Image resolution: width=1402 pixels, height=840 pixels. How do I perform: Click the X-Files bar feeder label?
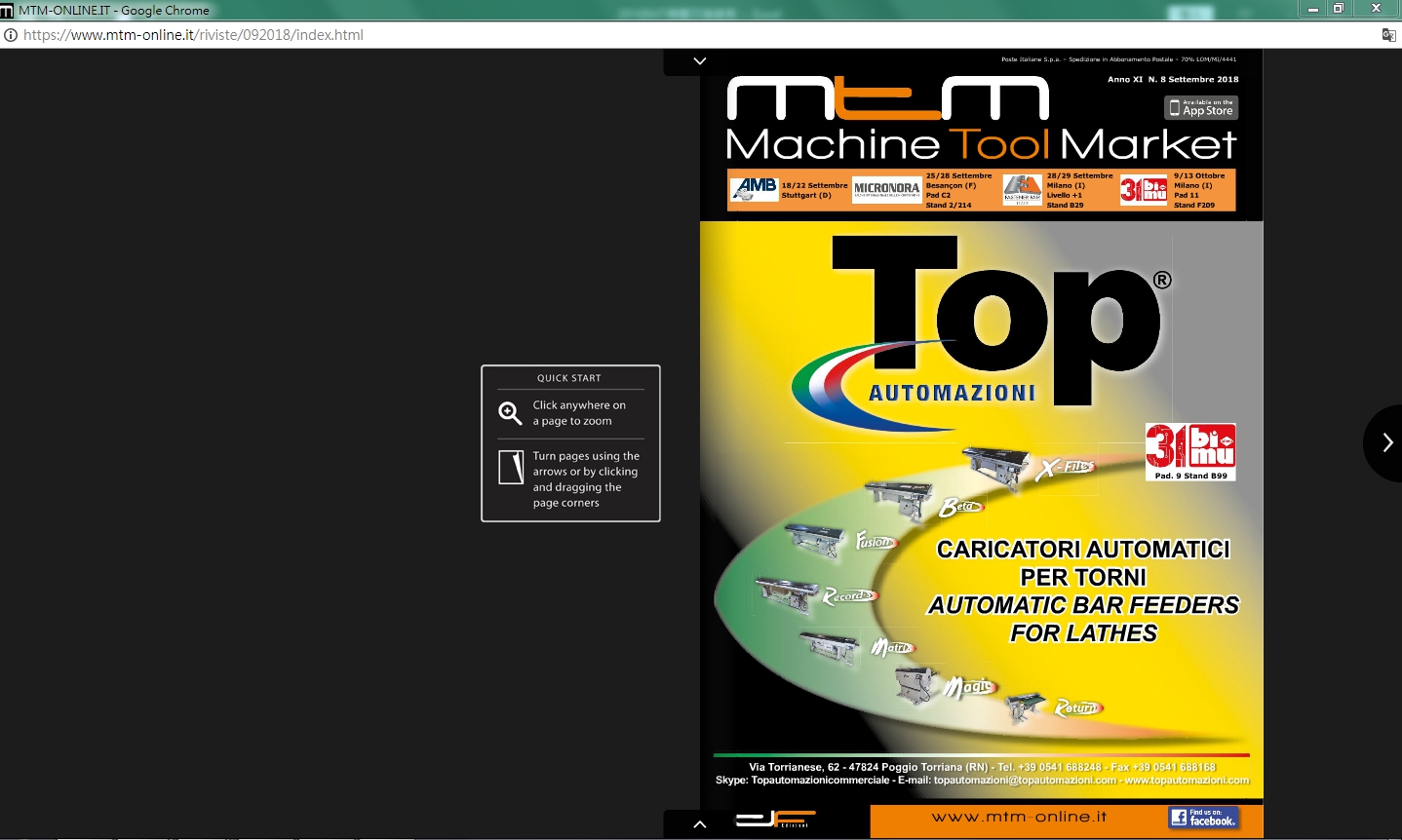tap(1066, 469)
